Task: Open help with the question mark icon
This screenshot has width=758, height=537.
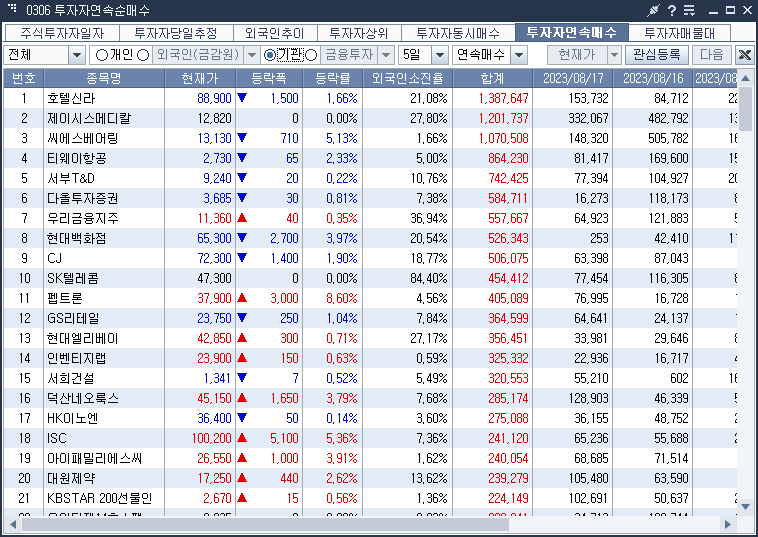Action: coord(672,10)
